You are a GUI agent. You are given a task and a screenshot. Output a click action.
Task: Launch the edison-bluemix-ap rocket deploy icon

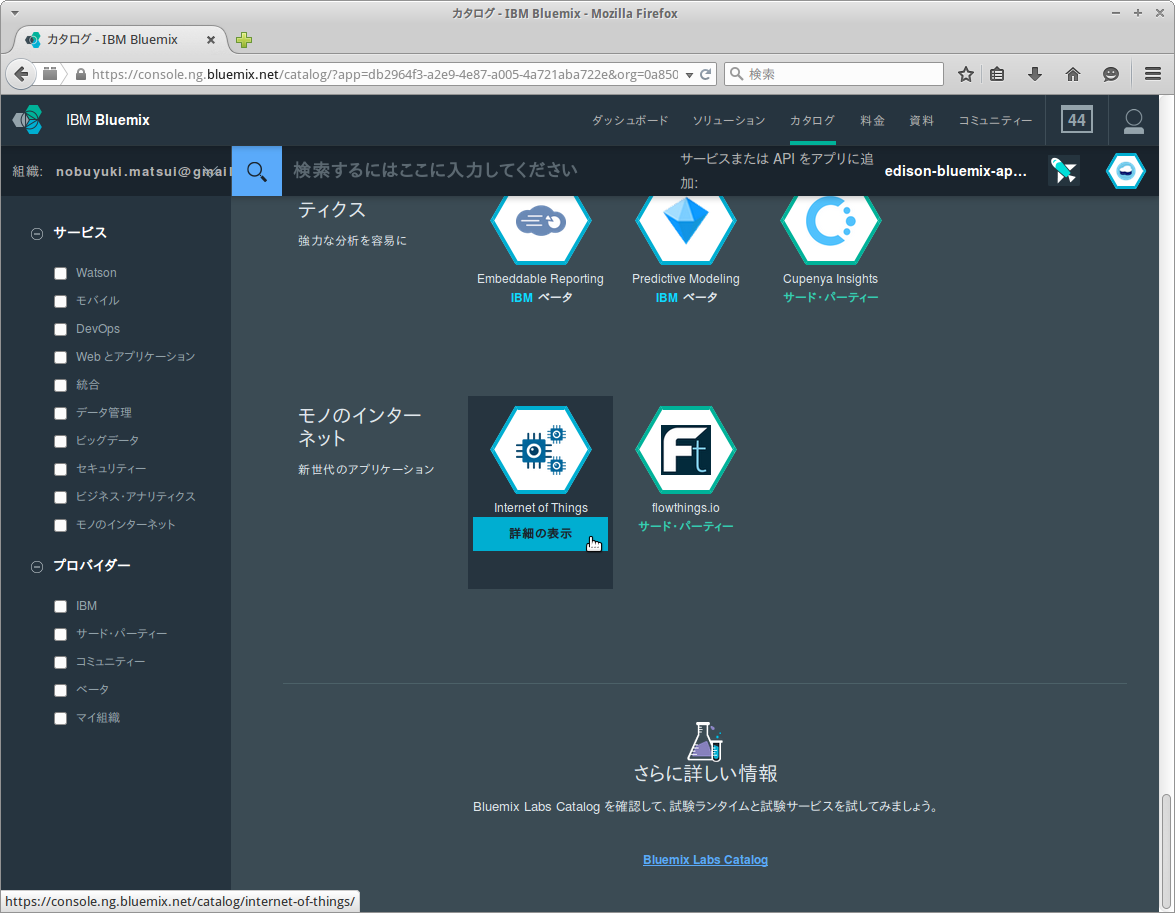coord(1063,170)
